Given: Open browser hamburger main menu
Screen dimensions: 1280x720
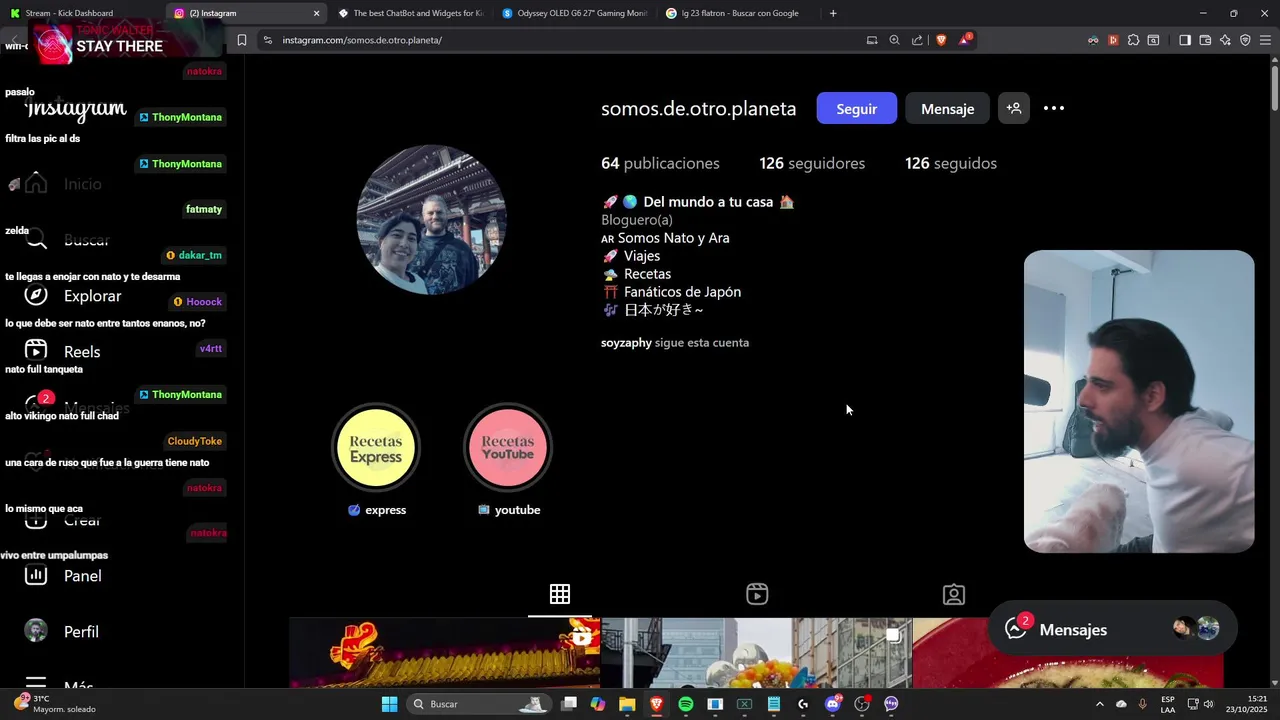Looking at the screenshot, I should (1265, 40).
